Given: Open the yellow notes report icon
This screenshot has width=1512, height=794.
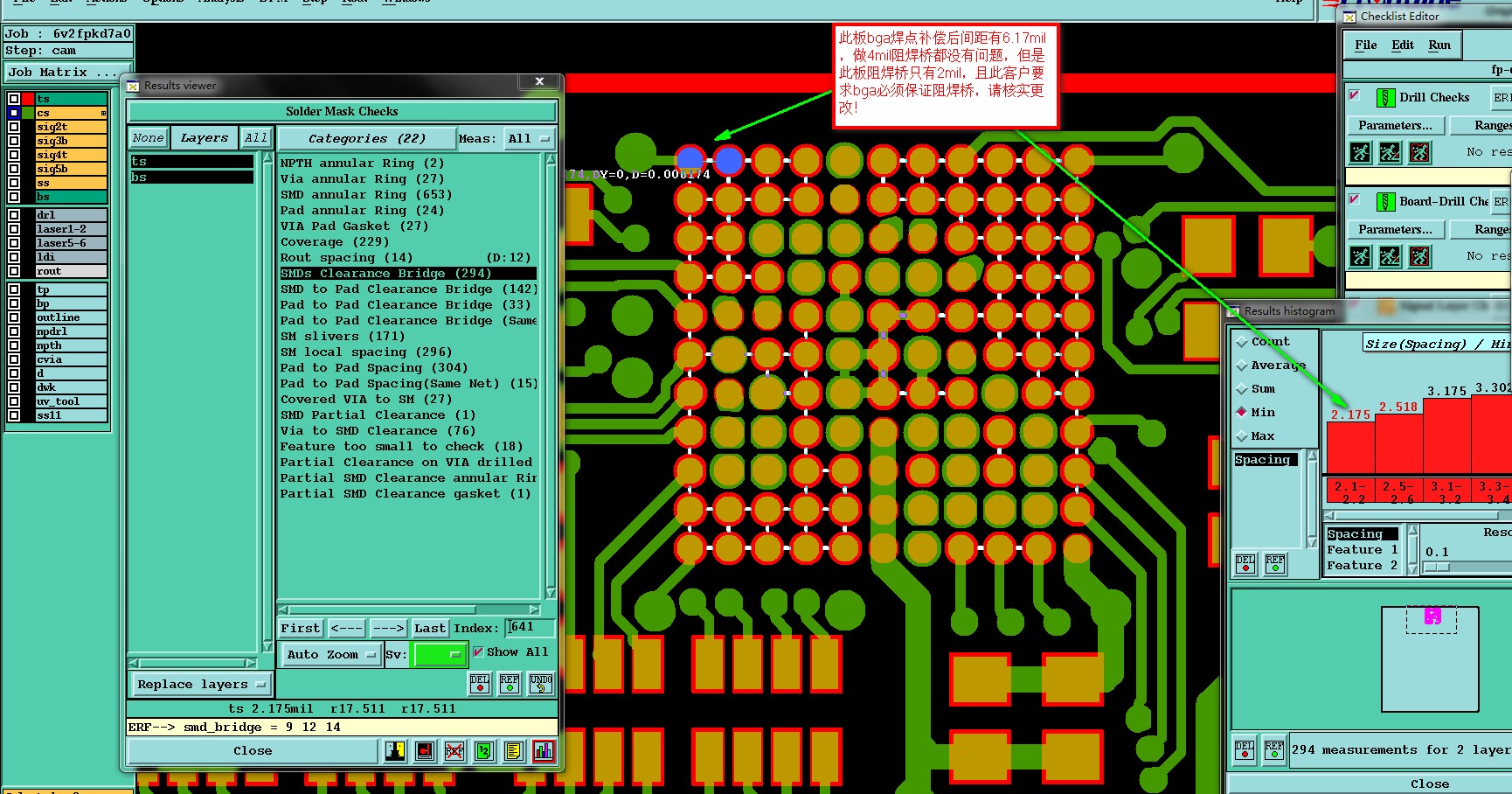Looking at the screenshot, I should point(514,750).
